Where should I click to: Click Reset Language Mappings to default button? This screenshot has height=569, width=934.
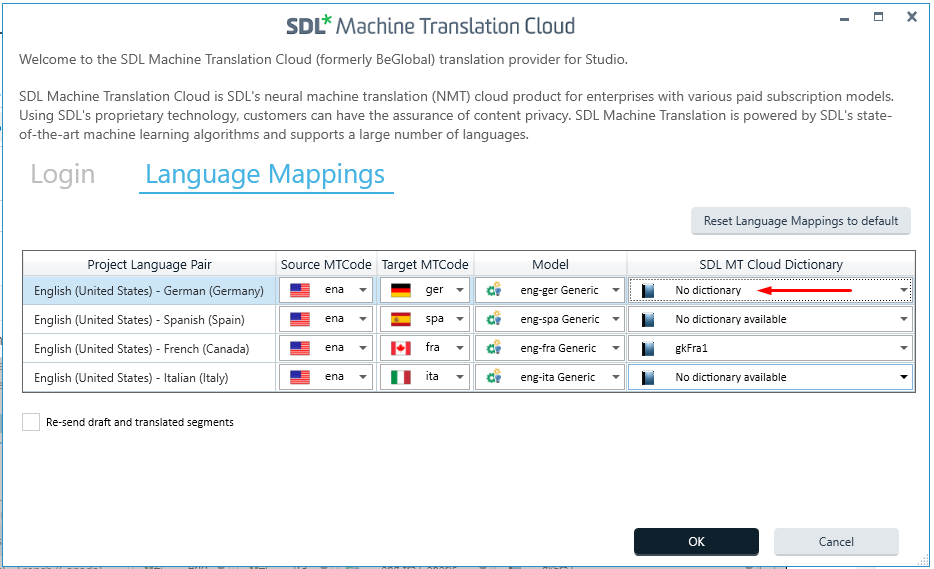[801, 221]
